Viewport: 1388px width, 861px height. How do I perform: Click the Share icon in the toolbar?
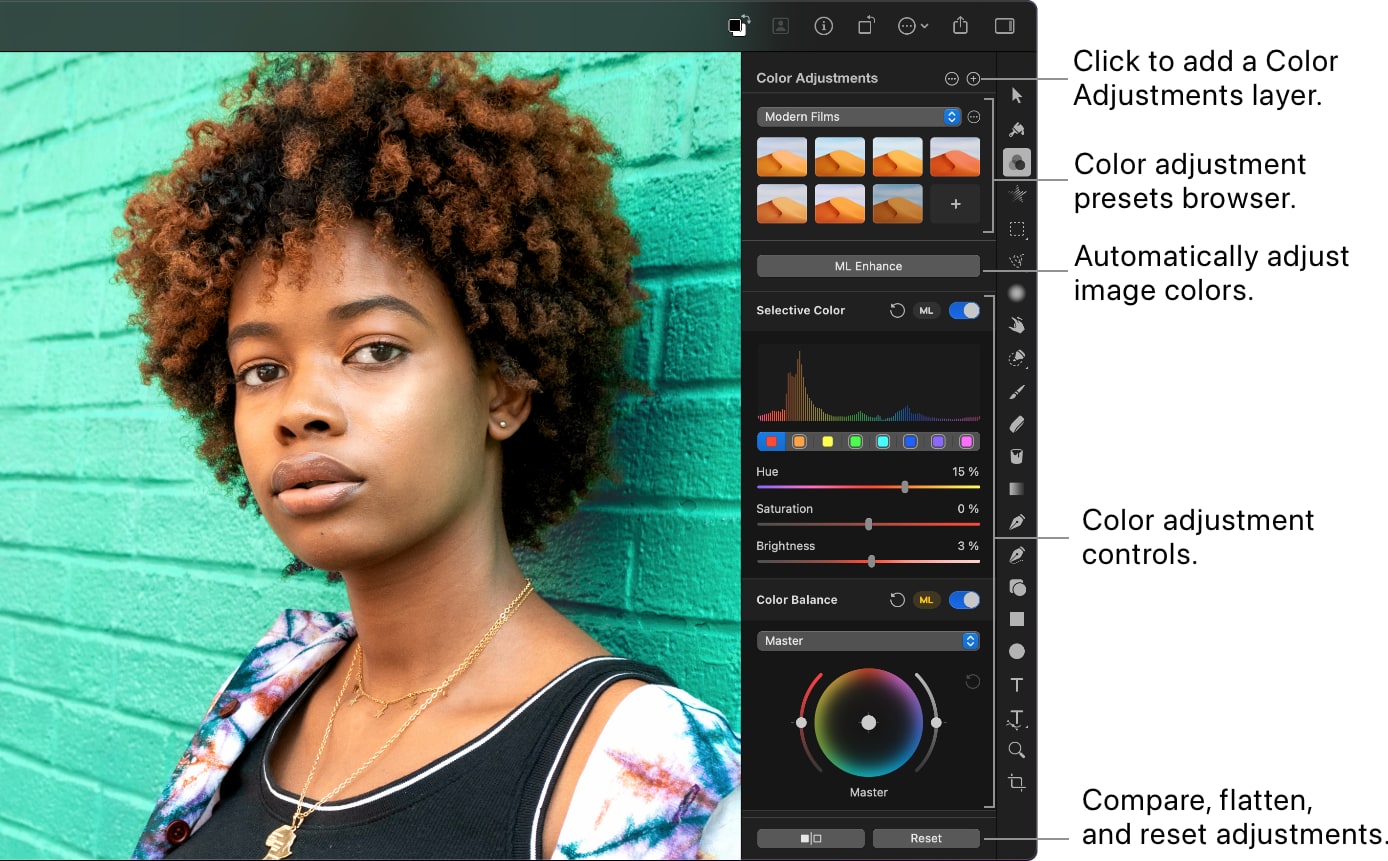click(x=960, y=26)
